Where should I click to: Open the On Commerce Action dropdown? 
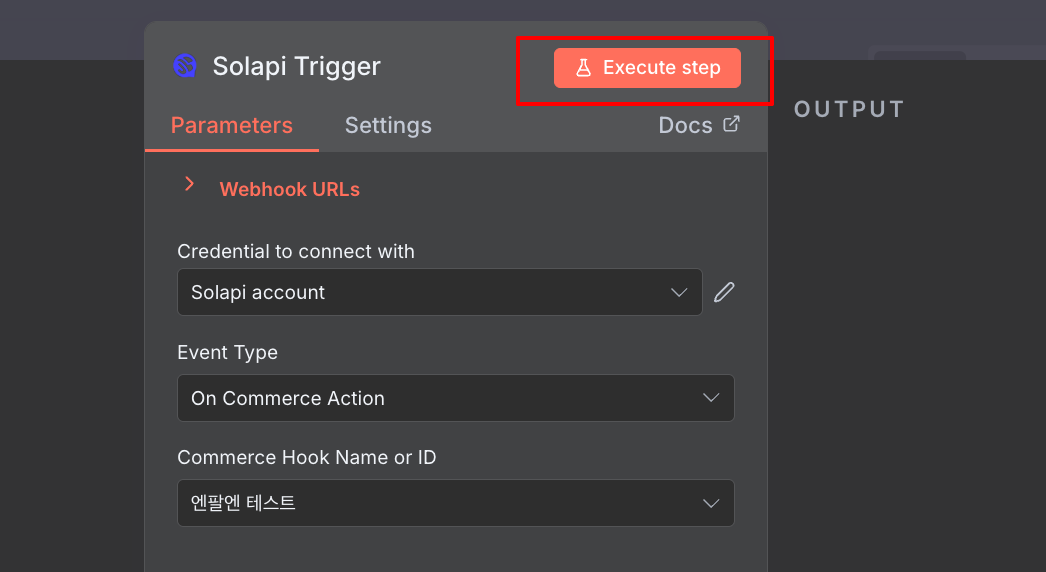point(440,398)
